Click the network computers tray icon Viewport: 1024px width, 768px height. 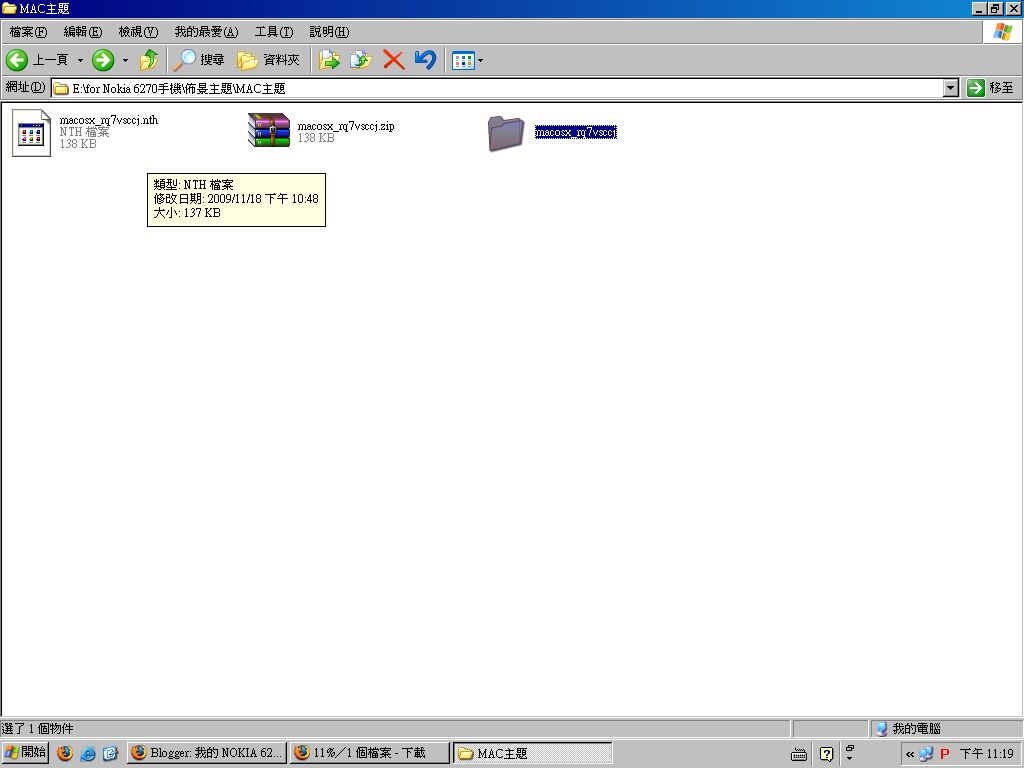[926, 754]
